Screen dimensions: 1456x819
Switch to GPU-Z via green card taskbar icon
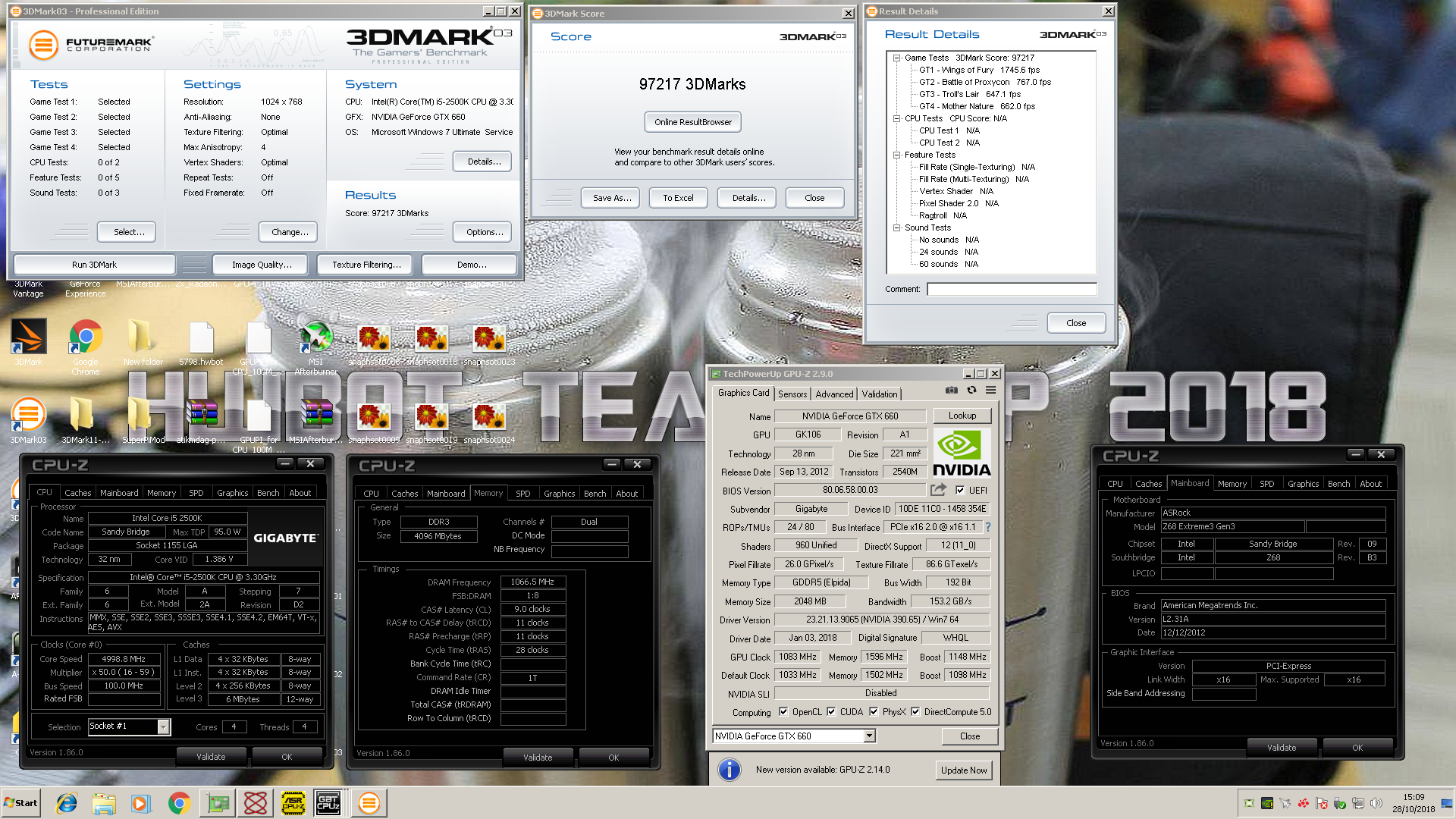tap(218, 803)
